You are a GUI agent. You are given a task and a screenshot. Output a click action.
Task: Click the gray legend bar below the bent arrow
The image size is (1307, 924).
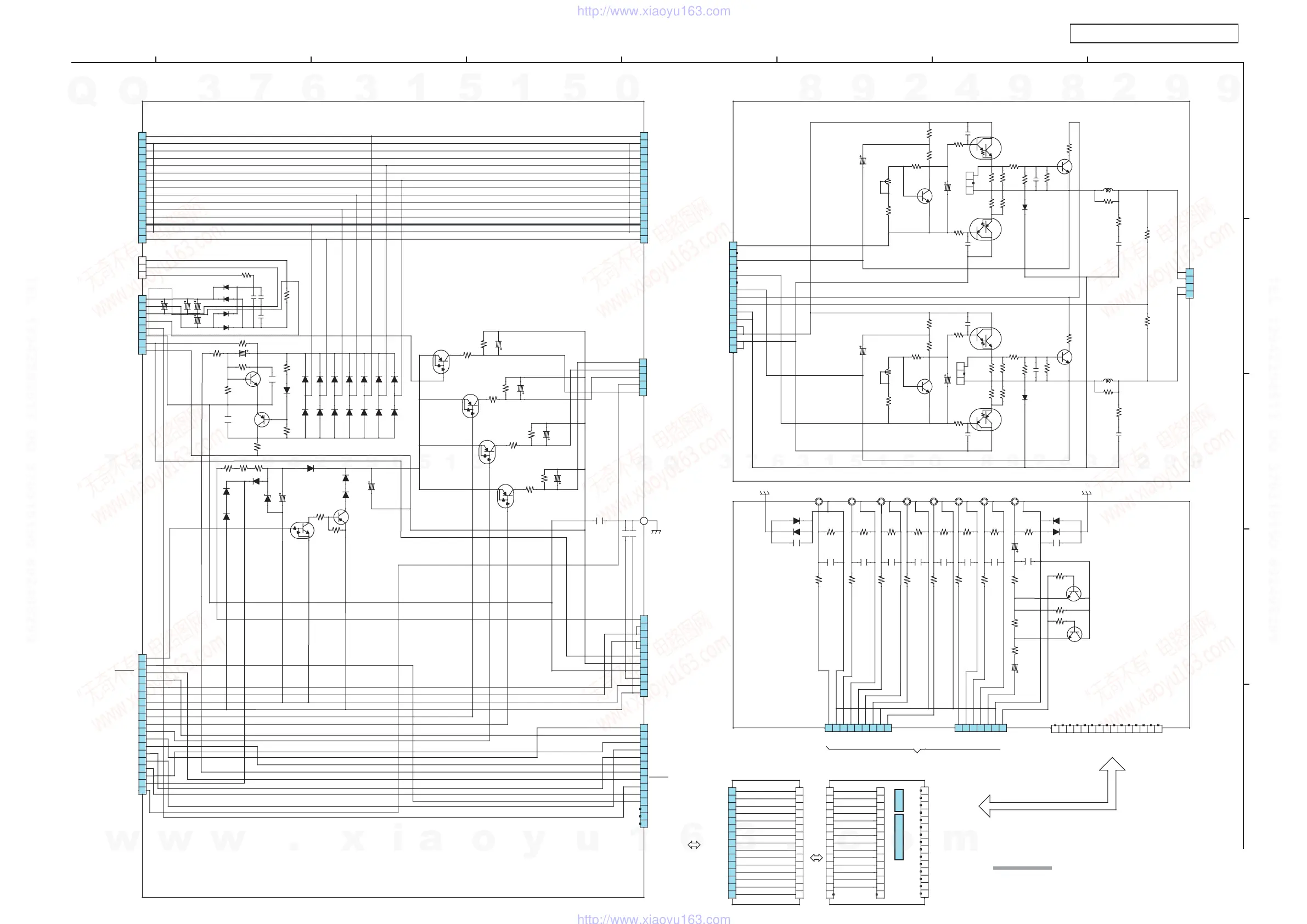[1022, 867]
